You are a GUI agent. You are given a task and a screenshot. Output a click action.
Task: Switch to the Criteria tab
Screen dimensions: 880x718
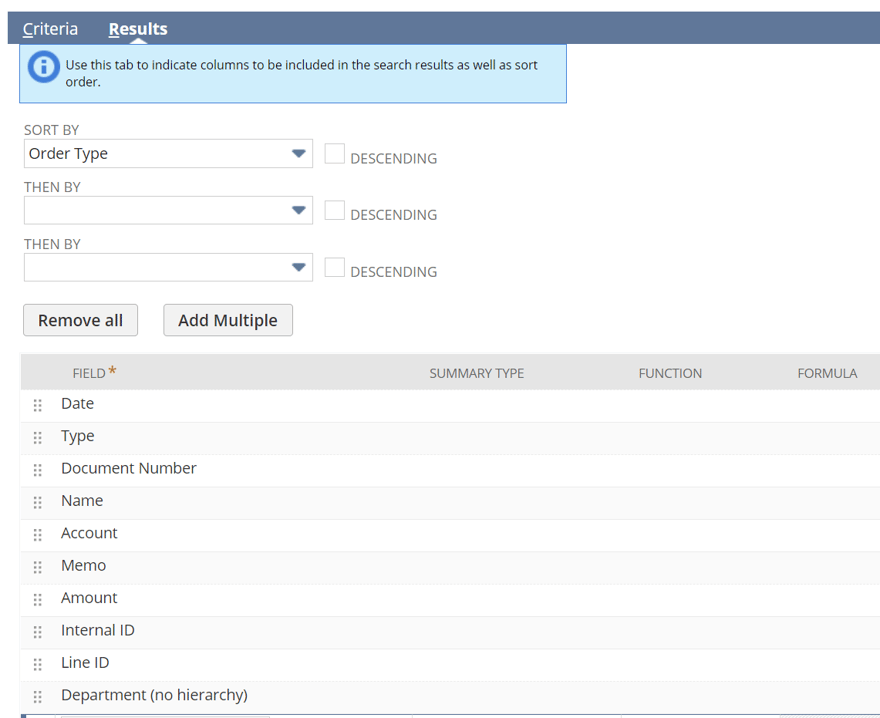click(49, 29)
